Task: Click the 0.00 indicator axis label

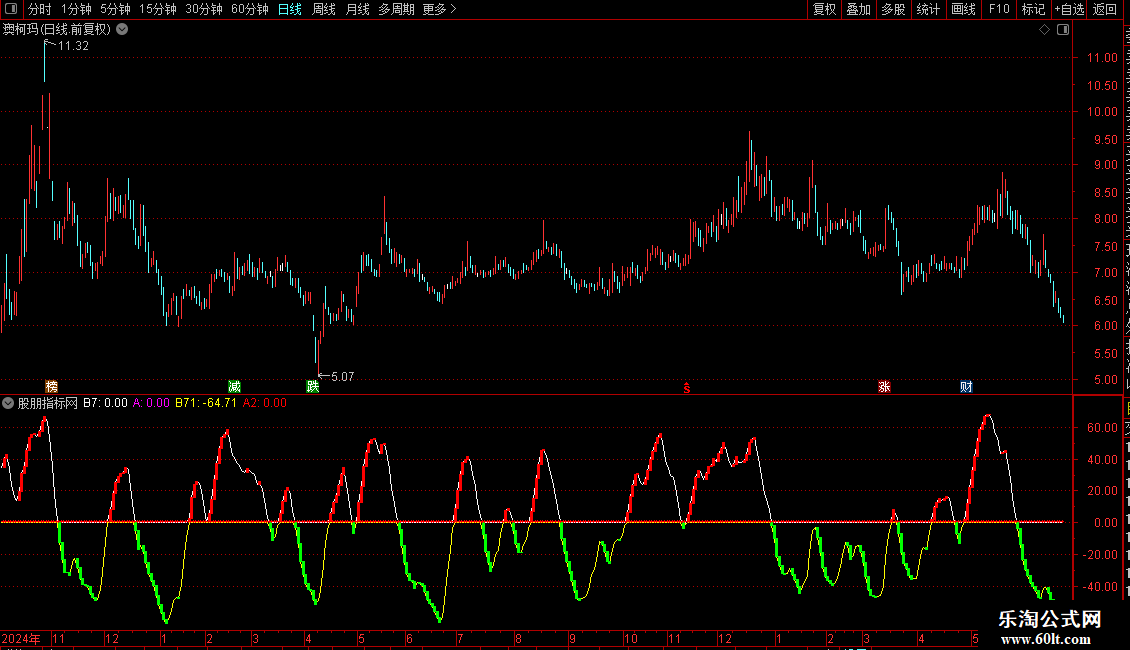Action: coord(1105,522)
